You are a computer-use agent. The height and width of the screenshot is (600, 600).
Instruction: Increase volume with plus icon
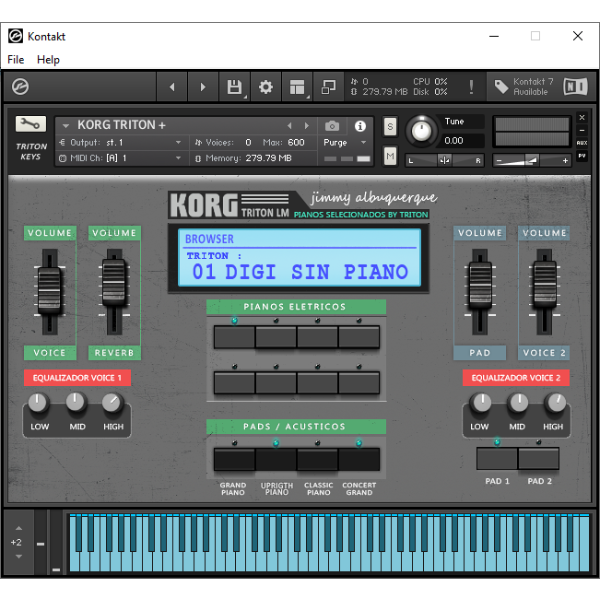tap(565, 161)
